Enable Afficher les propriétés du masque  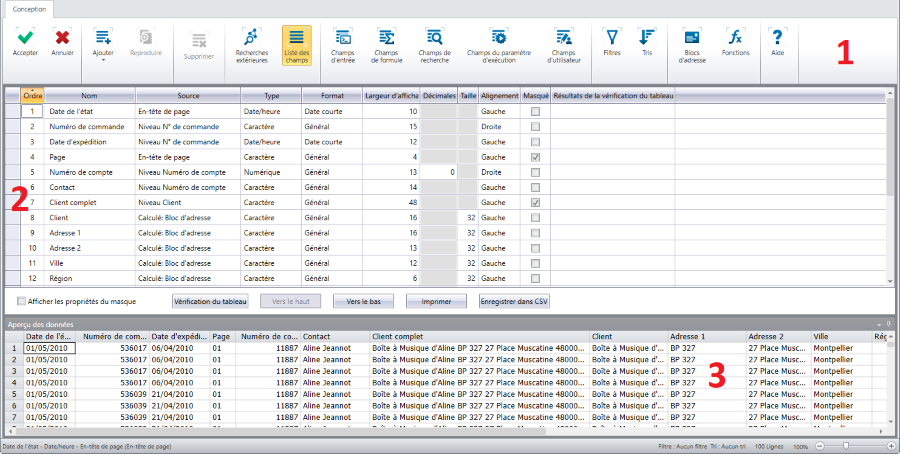coord(22,301)
